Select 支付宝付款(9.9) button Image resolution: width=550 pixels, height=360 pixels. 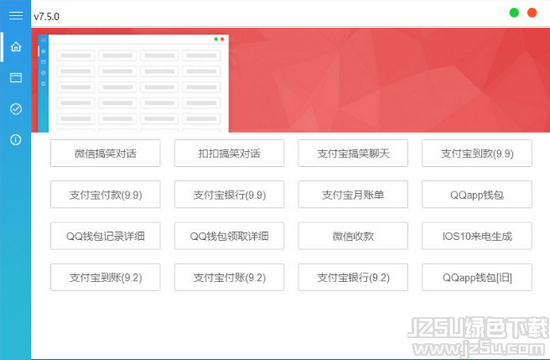[x=105, y=194]
